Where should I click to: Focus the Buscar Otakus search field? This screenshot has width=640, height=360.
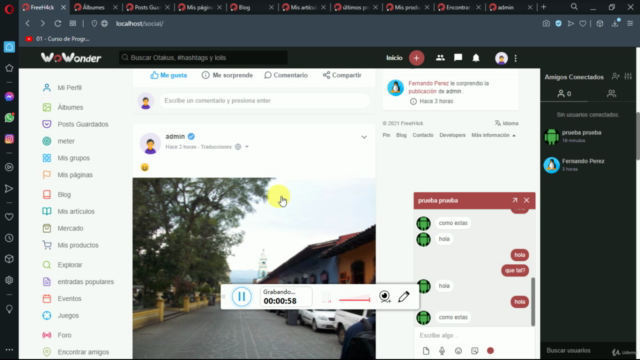[203, 58]
